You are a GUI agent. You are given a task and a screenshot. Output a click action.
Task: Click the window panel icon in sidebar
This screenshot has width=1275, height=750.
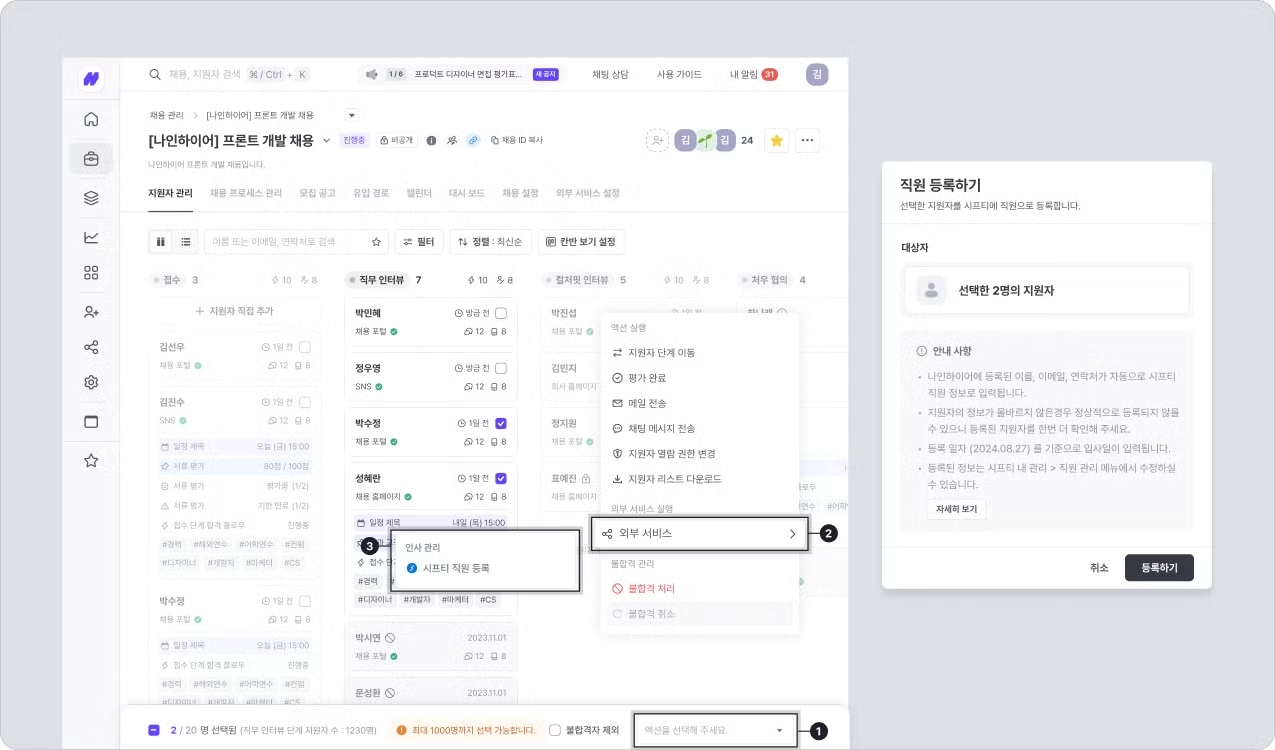click(x=91, y=421)
